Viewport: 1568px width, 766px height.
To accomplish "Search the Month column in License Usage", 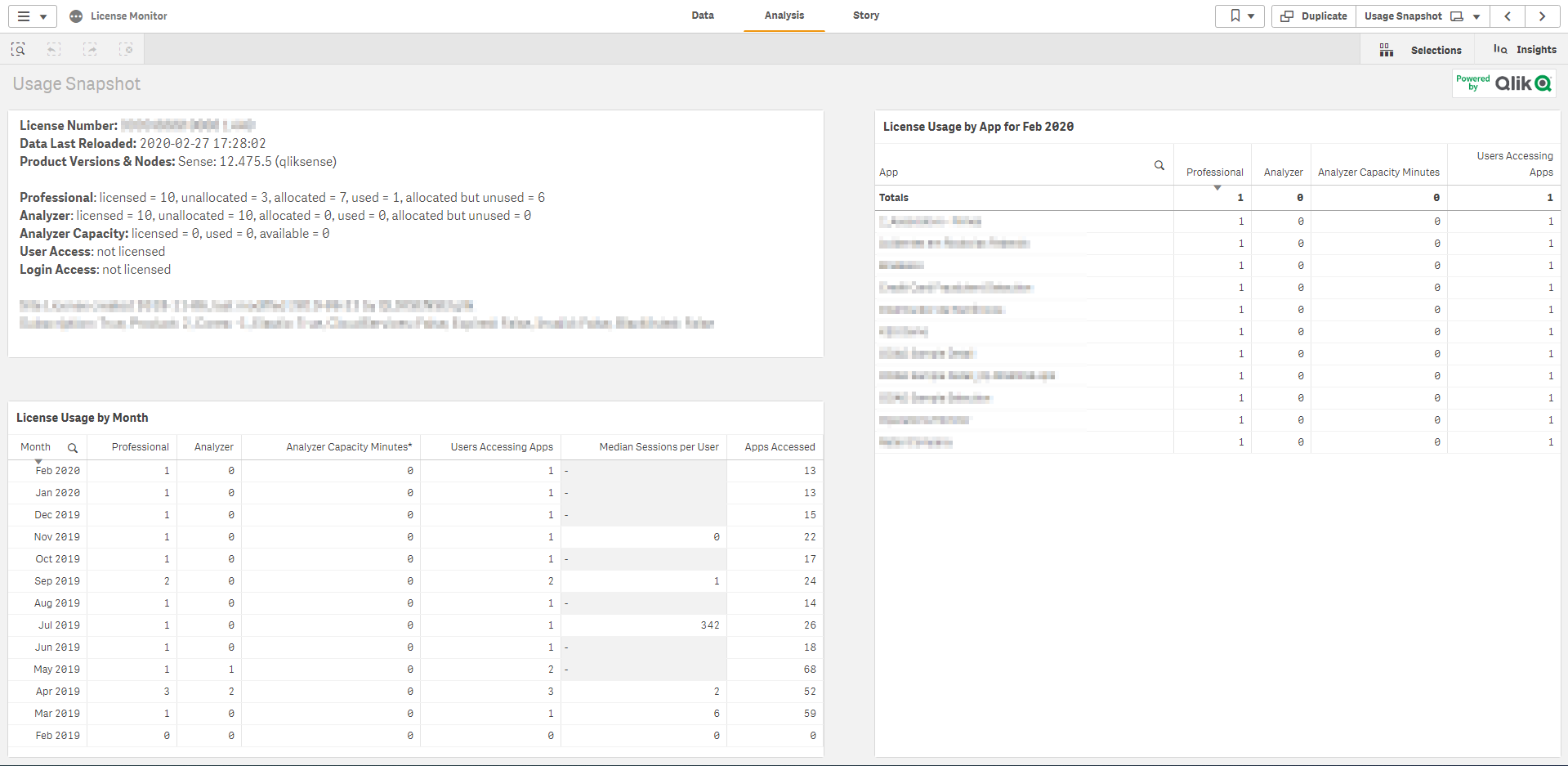I will 73,447.
